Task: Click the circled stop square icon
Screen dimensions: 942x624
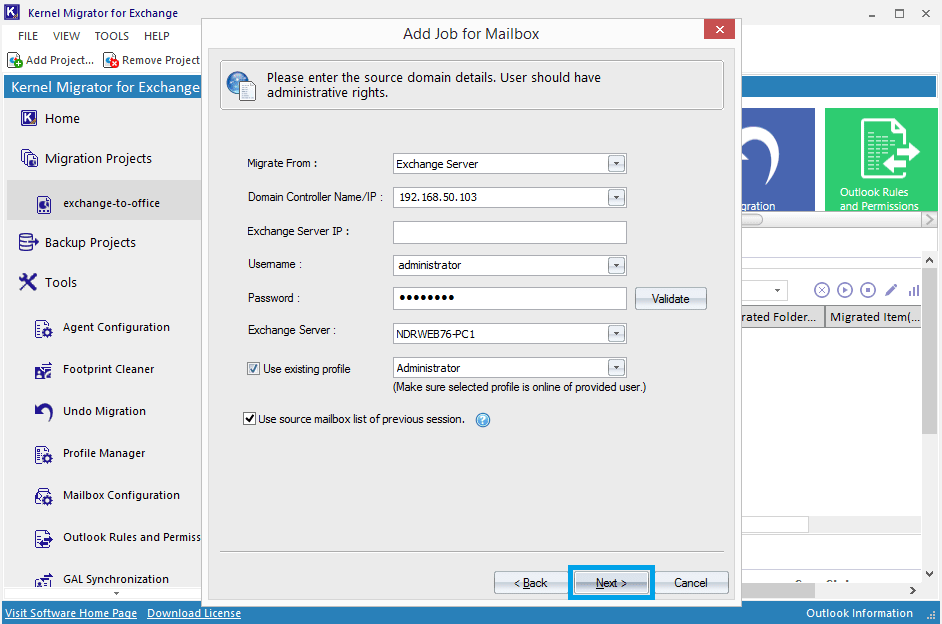Action: (868, 290)
